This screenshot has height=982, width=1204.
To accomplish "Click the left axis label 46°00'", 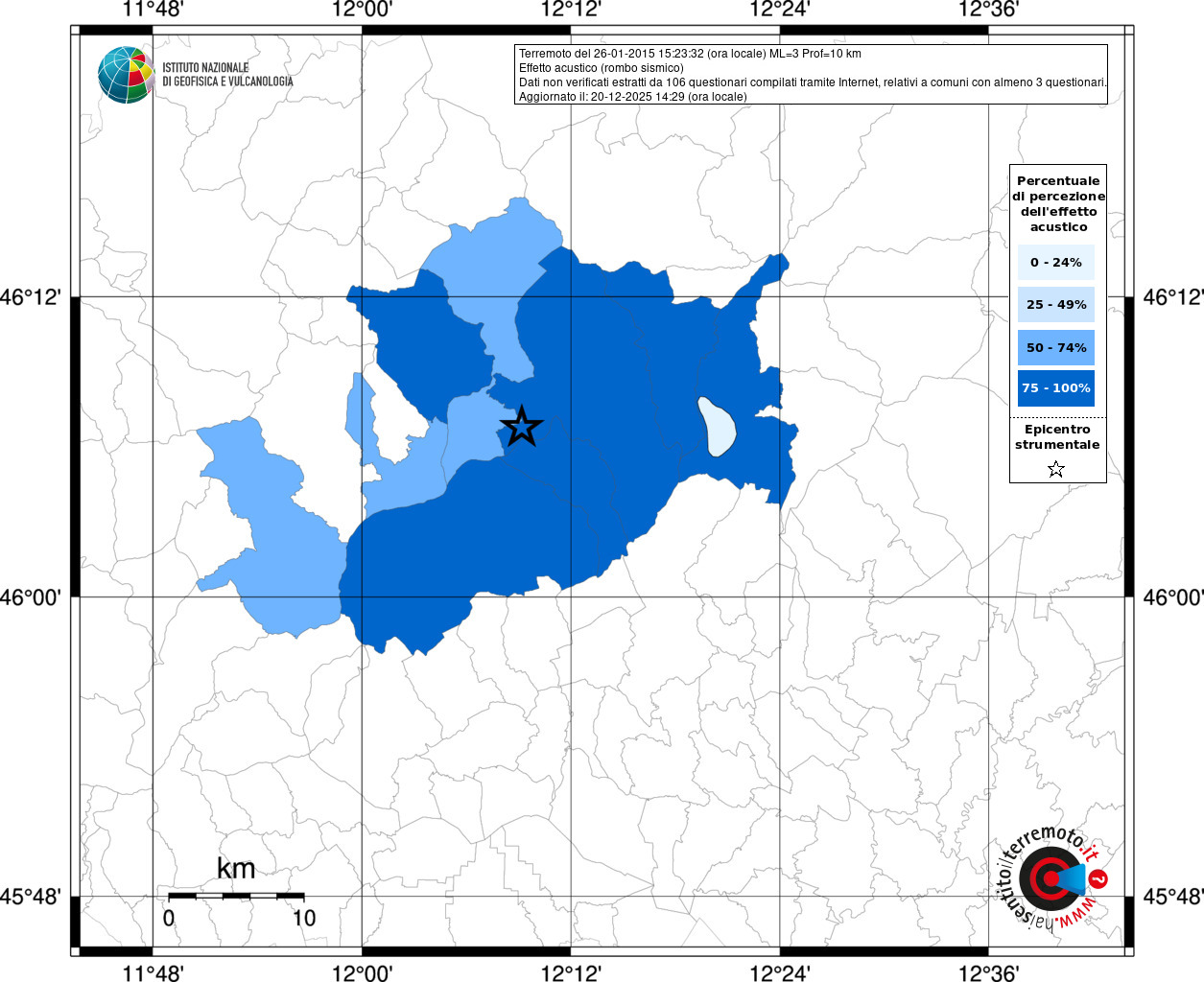I will pyautogui.click(x=31, y=597).
